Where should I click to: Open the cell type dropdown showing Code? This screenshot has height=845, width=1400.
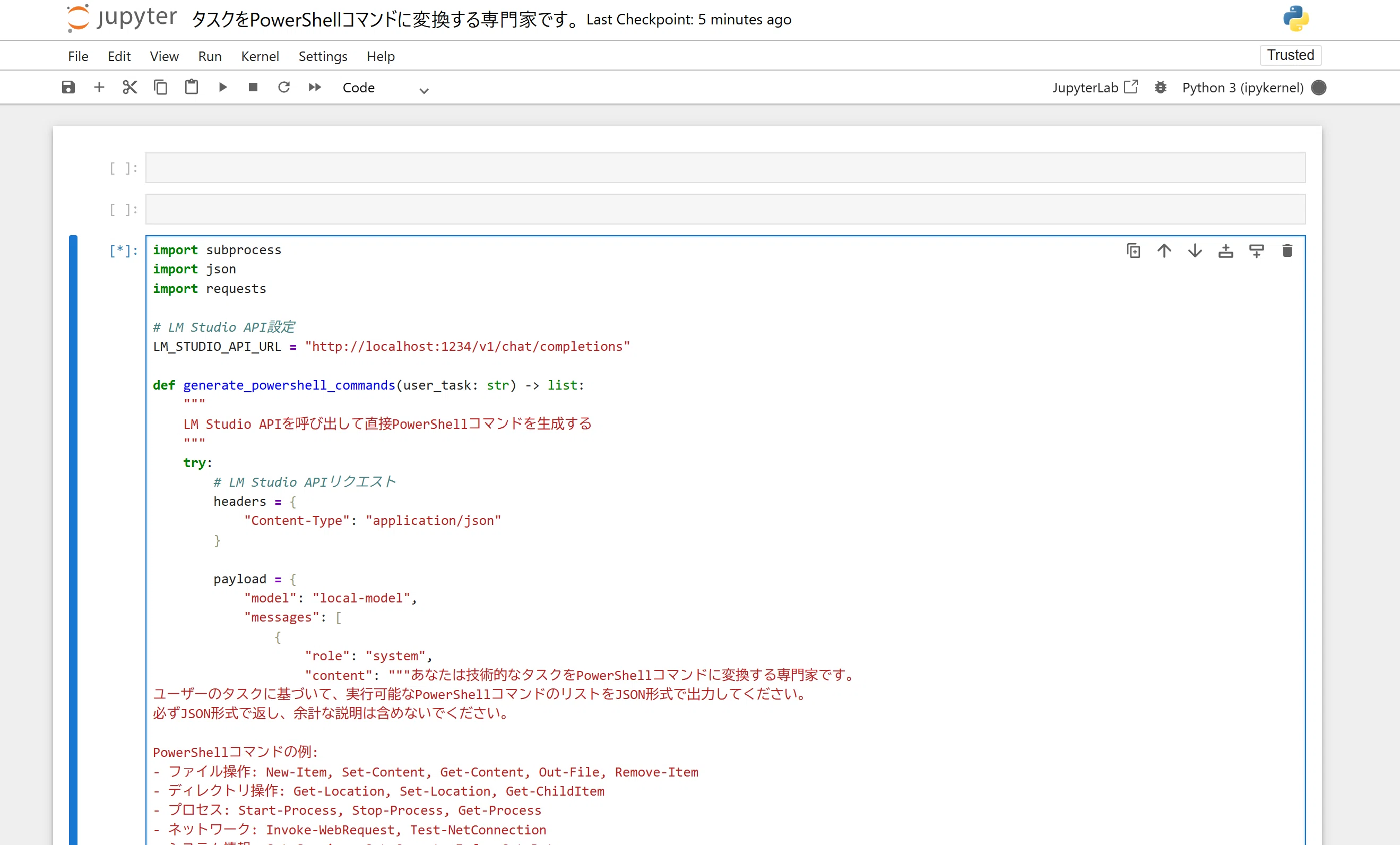385,88
